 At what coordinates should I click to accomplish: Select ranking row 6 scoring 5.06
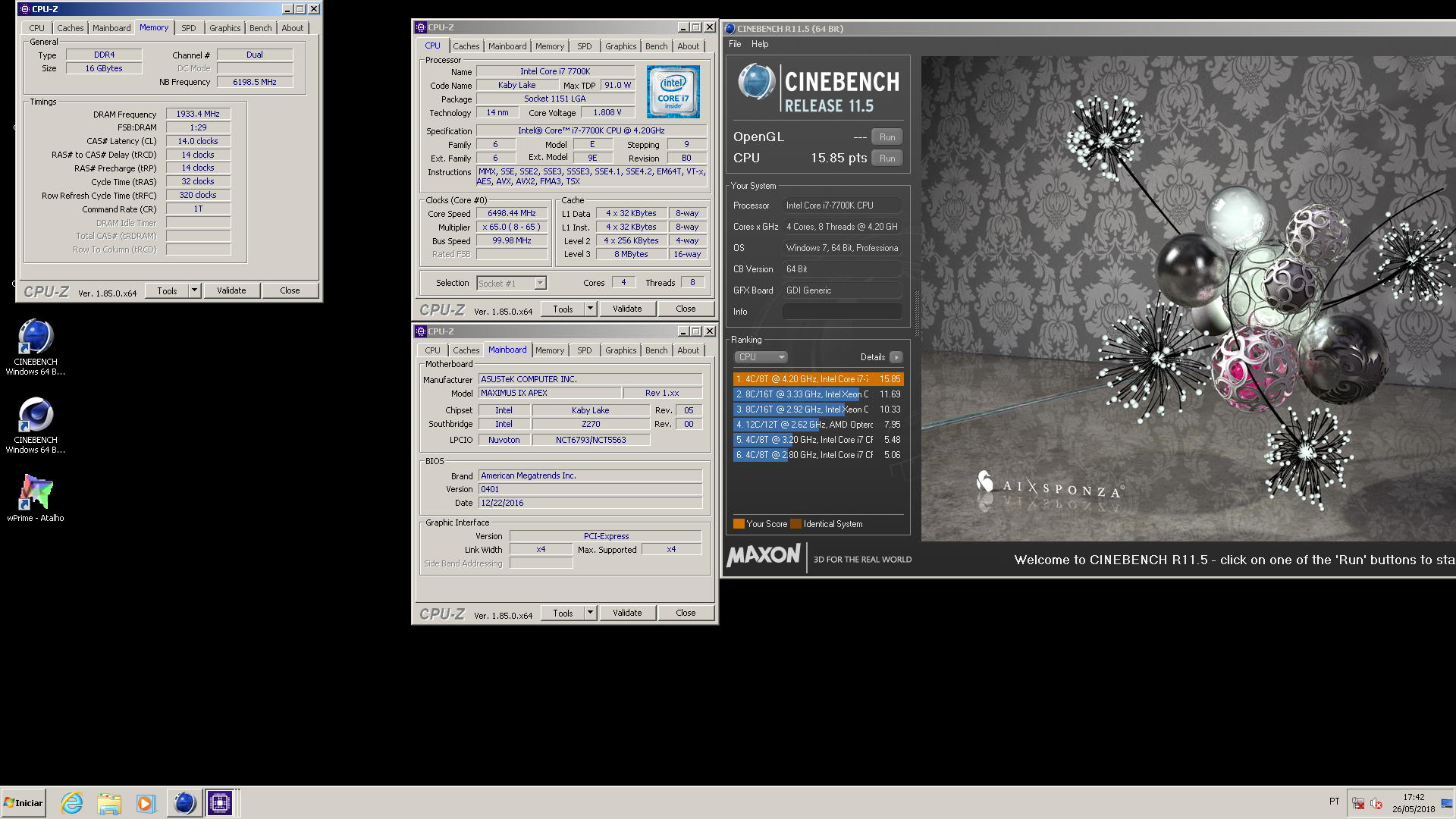click(x=818, y=455)
